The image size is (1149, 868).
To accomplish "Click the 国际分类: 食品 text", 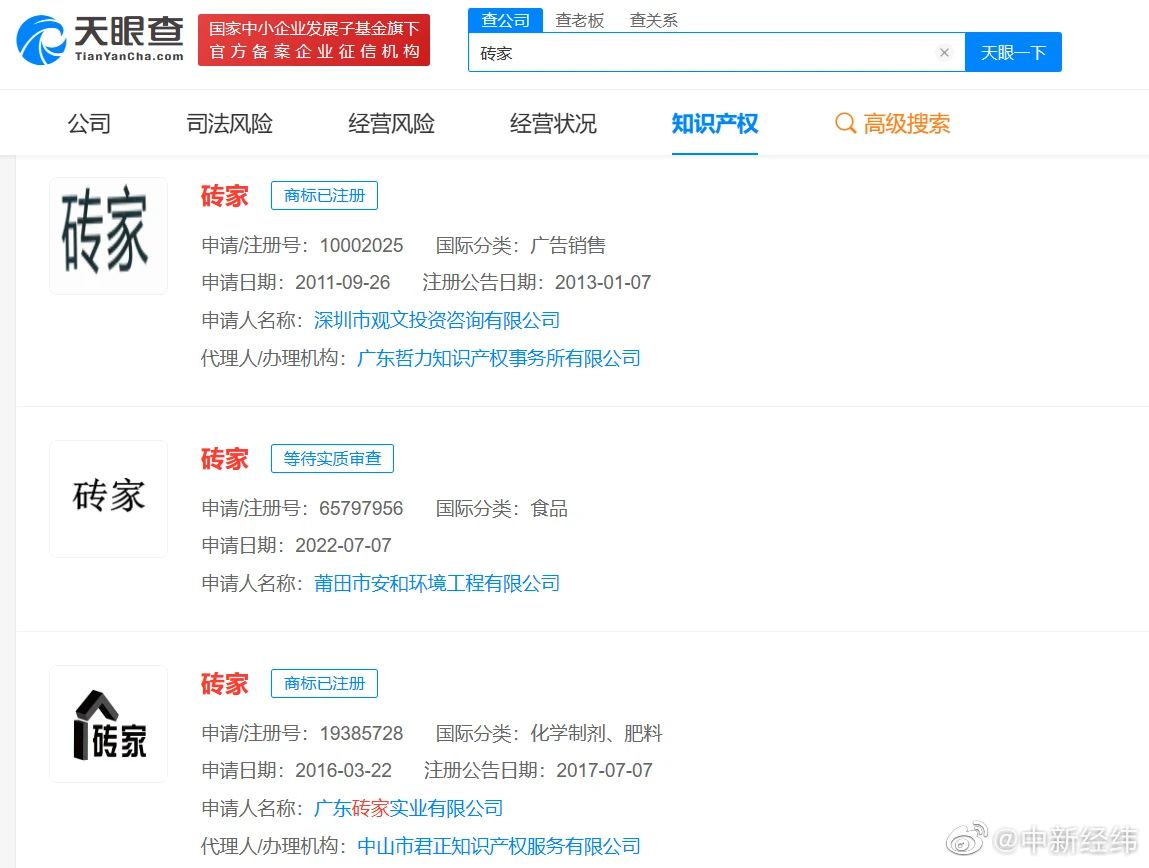I will pos(502,508).
